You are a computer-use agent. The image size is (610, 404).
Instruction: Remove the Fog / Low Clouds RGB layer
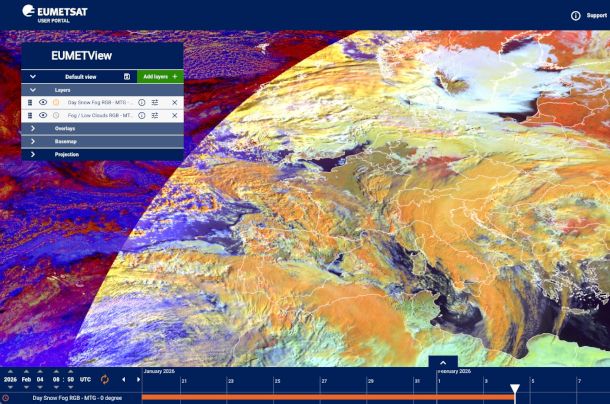point(175,116)
